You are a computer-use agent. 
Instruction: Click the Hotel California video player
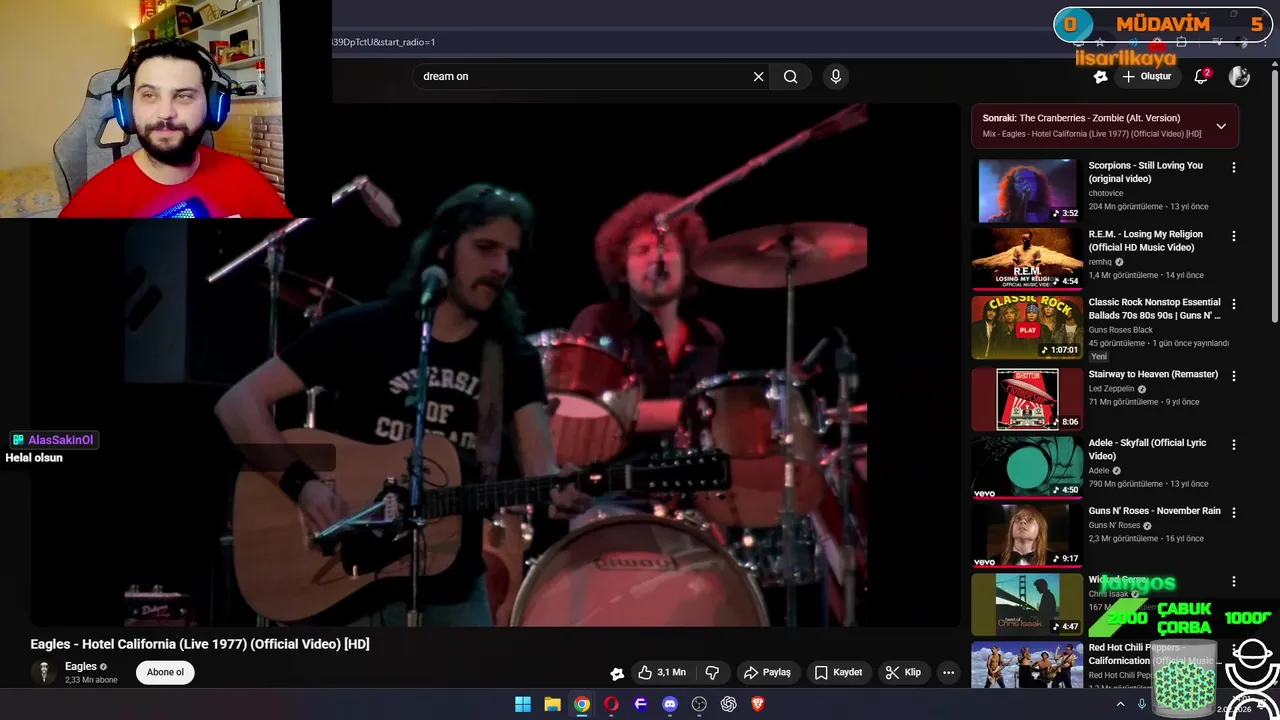pos(496,365)
